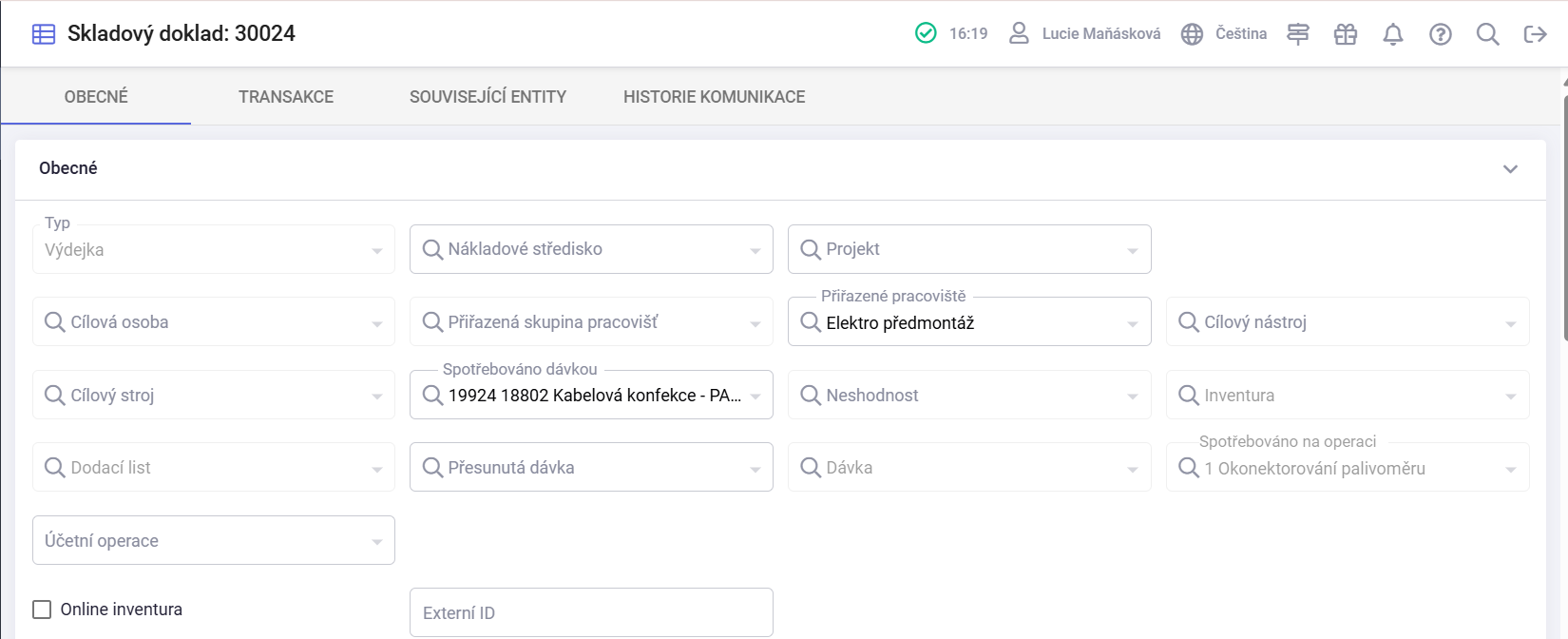Open notifications bell
Viewport: 1568px width, 639px height.
tap(1393, 34)
